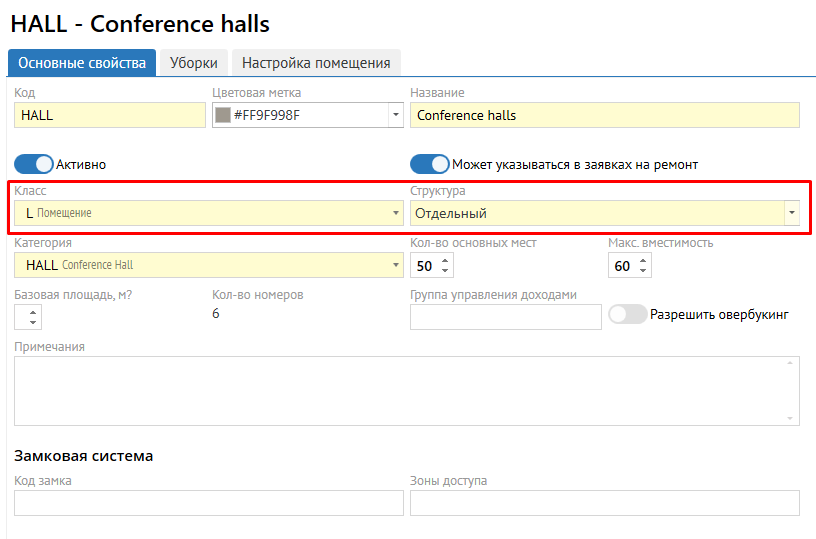Disable Может указываться в заявках на ремонт switch
Screen dimensions: 816x539
(x=430, y=164)
